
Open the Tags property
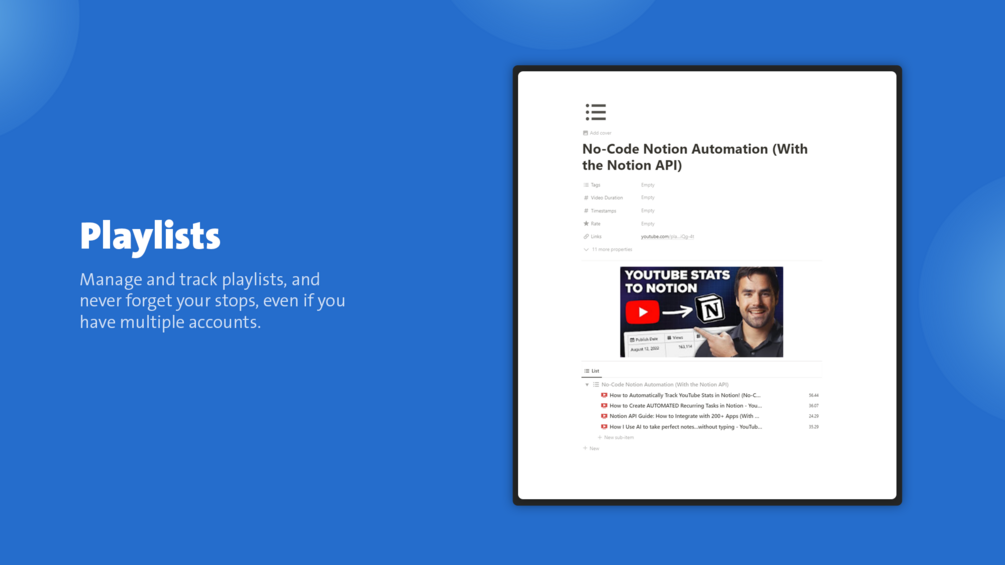592,184
